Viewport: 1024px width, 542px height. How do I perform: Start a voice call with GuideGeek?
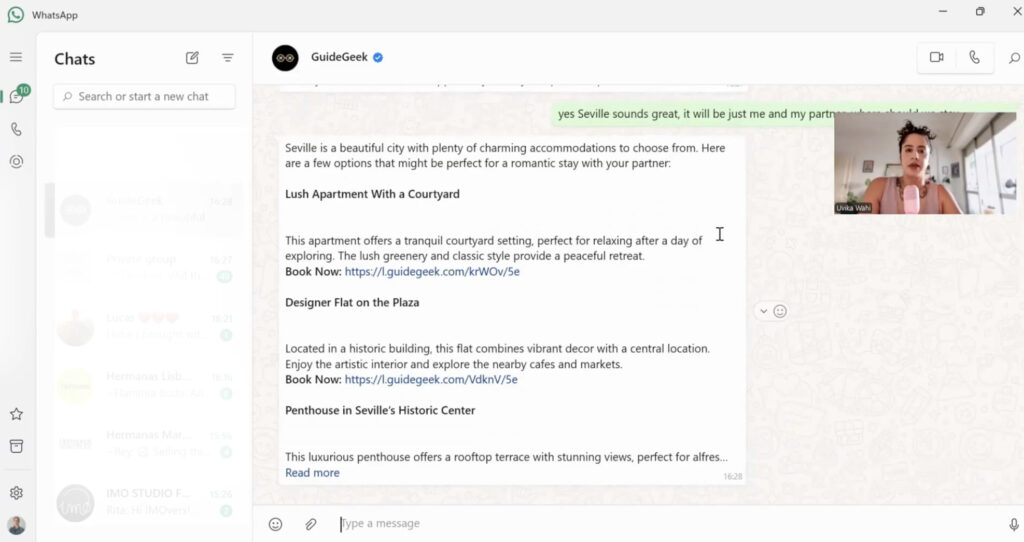point(974,58)
